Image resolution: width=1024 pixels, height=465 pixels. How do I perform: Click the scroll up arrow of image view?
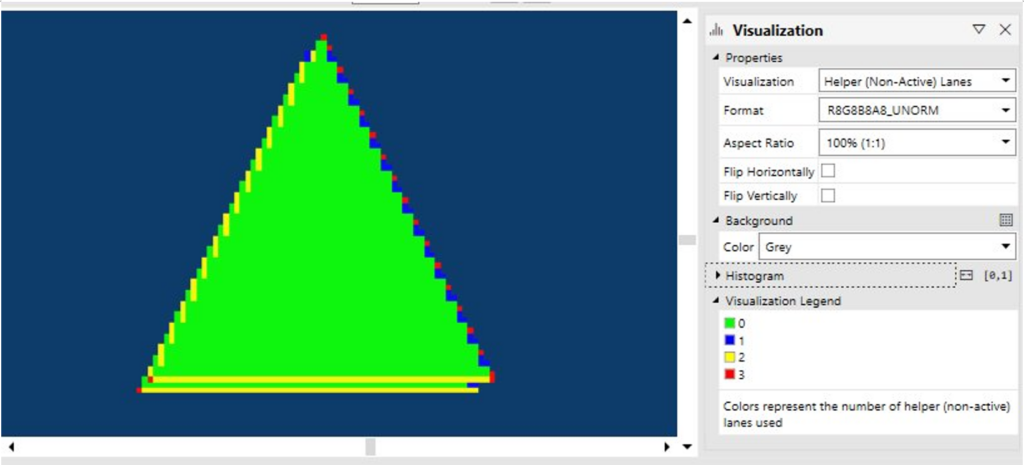pos(686,20)
